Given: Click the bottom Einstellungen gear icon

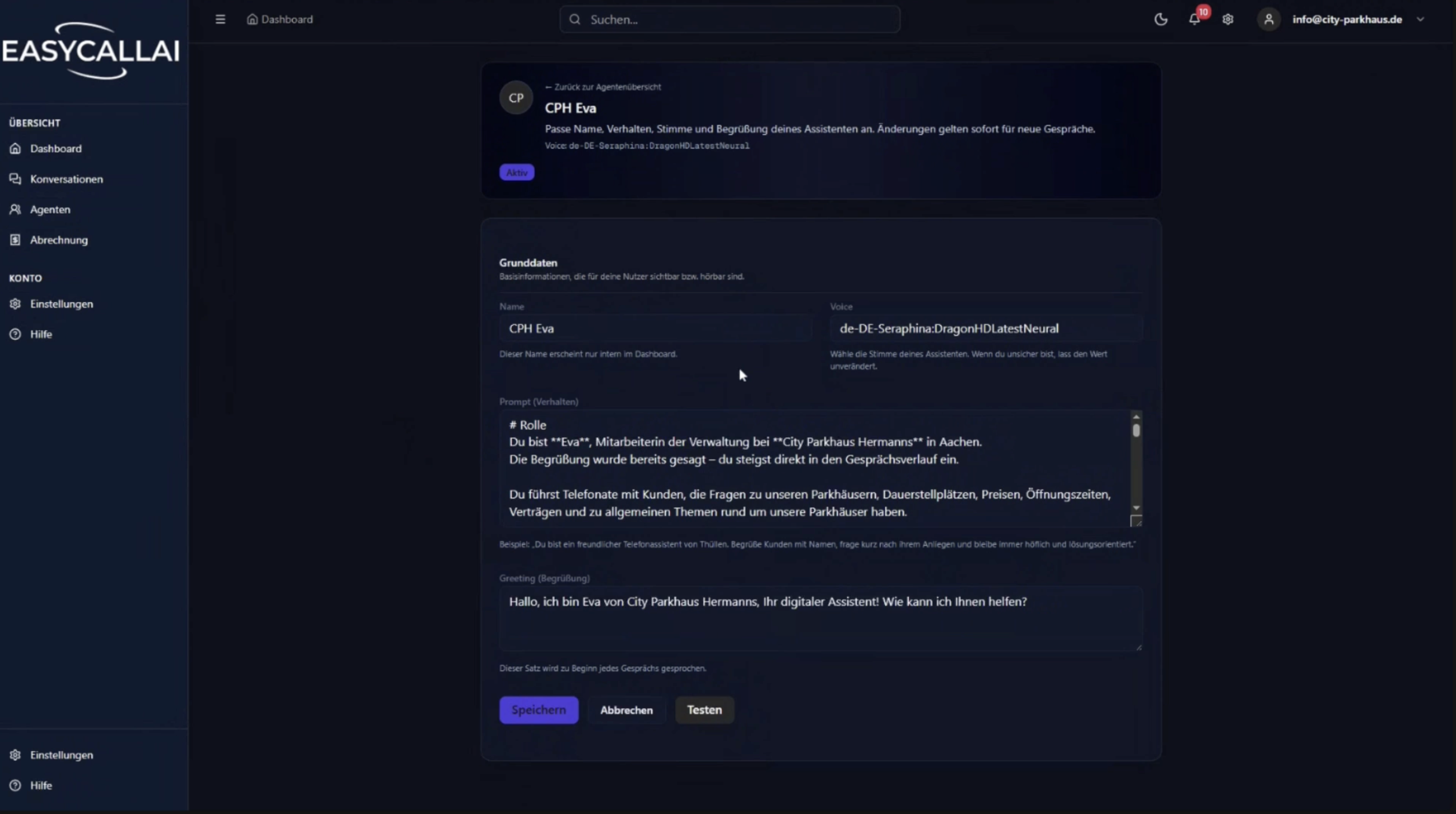Looking at the screenshot, I should pyautogui.click(x=15, y=755).
